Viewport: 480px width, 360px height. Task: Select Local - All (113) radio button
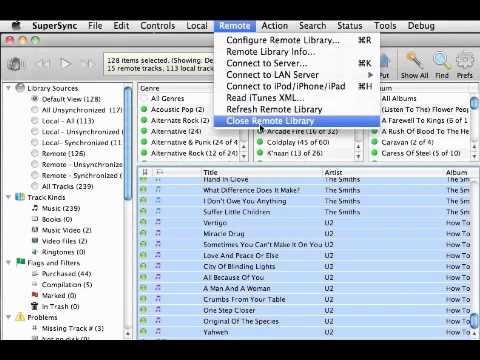pos(35,121)
